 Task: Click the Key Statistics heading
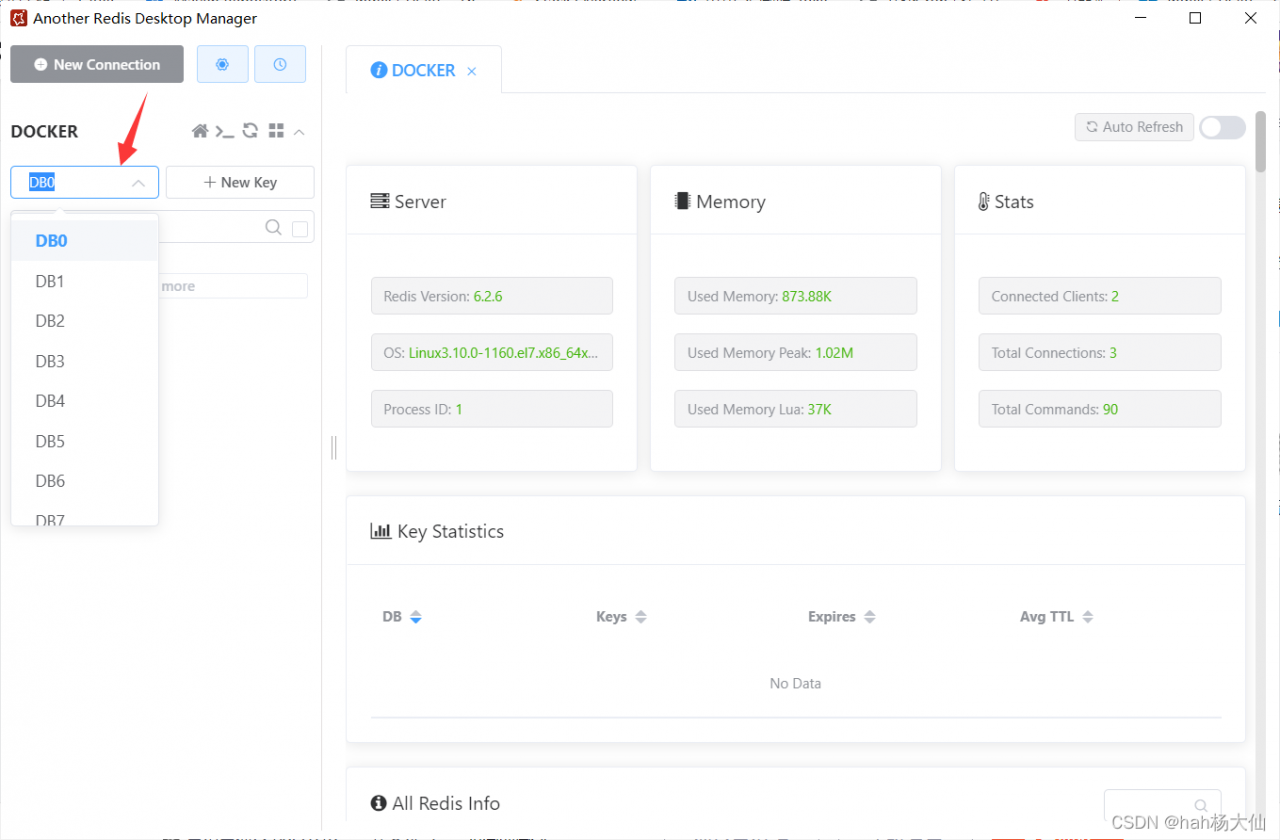click(437, 532)
